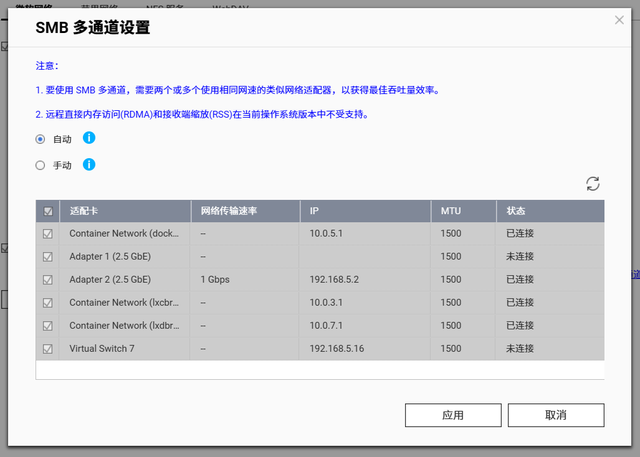The image size is (640, 457).
Task: Click the 适配卡 column header
Action: coord(84,211)
